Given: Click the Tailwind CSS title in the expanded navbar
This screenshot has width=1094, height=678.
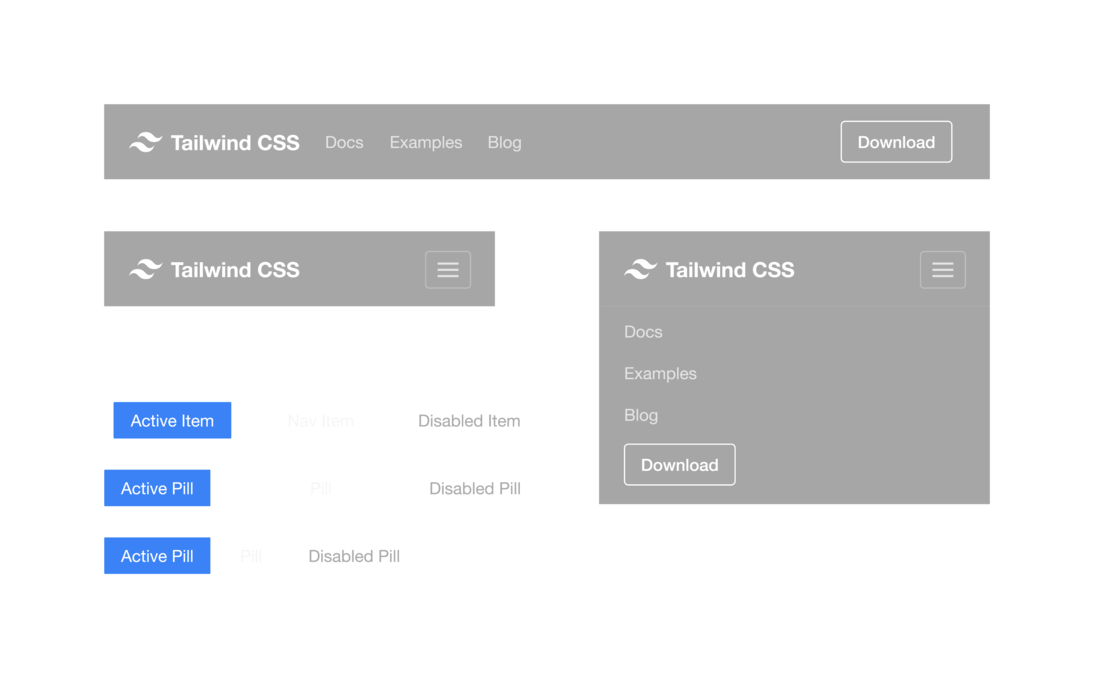Looking at the screenshot, I should (730, 269).
